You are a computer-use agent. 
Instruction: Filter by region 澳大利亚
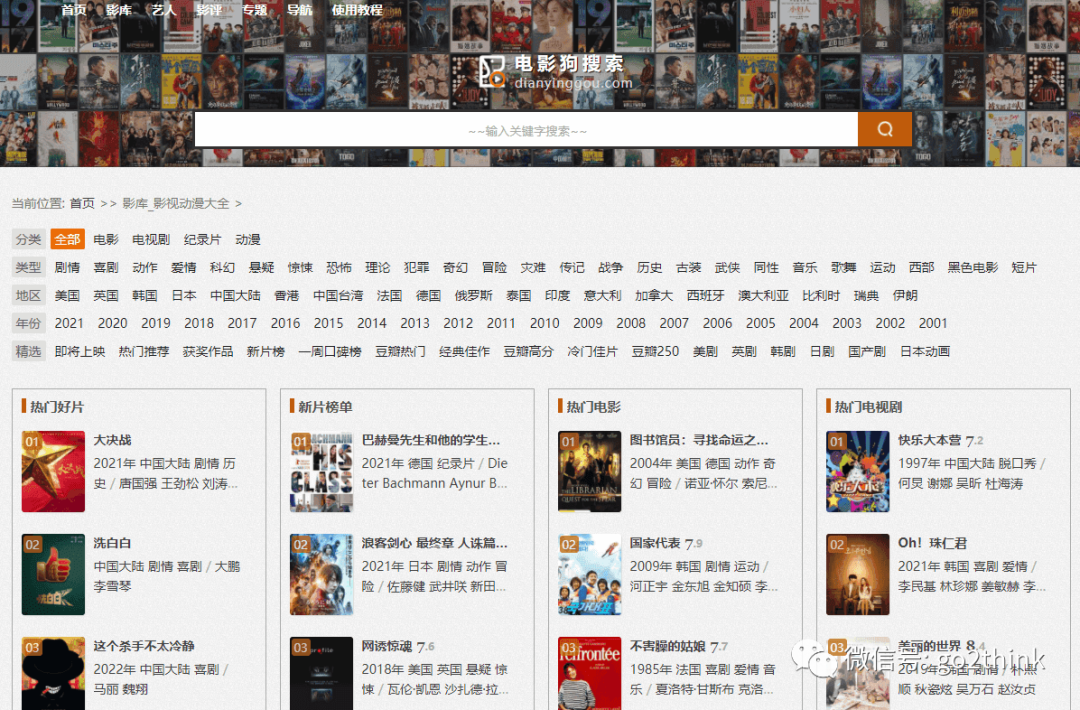(x=763, y=295)
